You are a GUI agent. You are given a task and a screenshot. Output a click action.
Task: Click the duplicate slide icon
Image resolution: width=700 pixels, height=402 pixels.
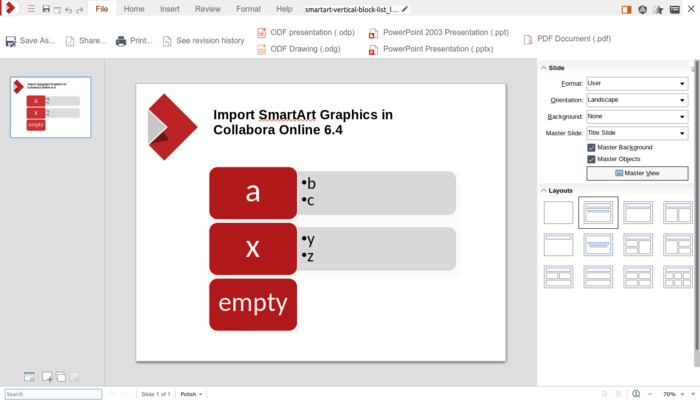tap(61, 377)
